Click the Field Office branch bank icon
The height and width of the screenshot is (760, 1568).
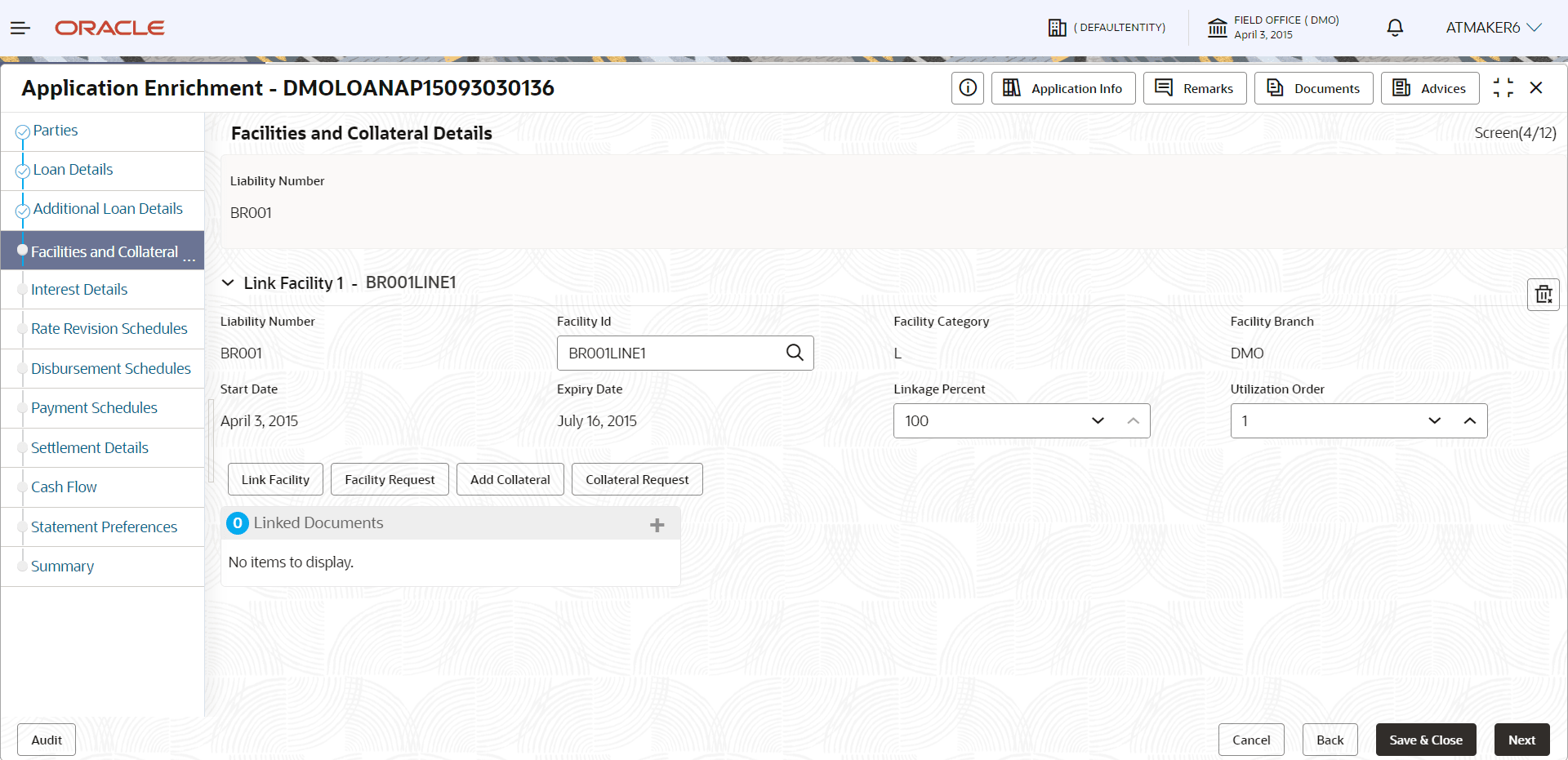1217,28
